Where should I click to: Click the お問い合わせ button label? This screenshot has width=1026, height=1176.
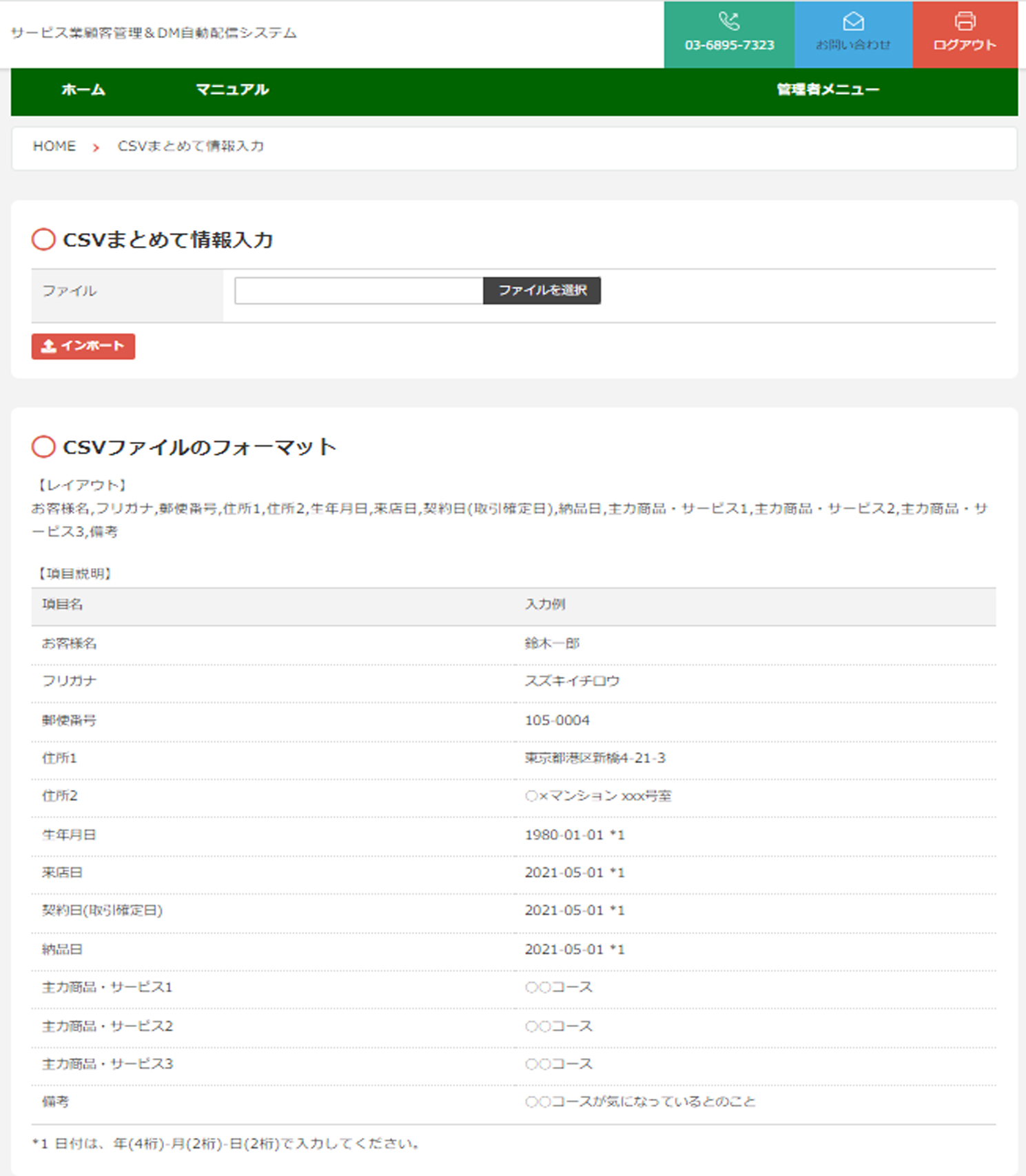click(x=853, y=45)
